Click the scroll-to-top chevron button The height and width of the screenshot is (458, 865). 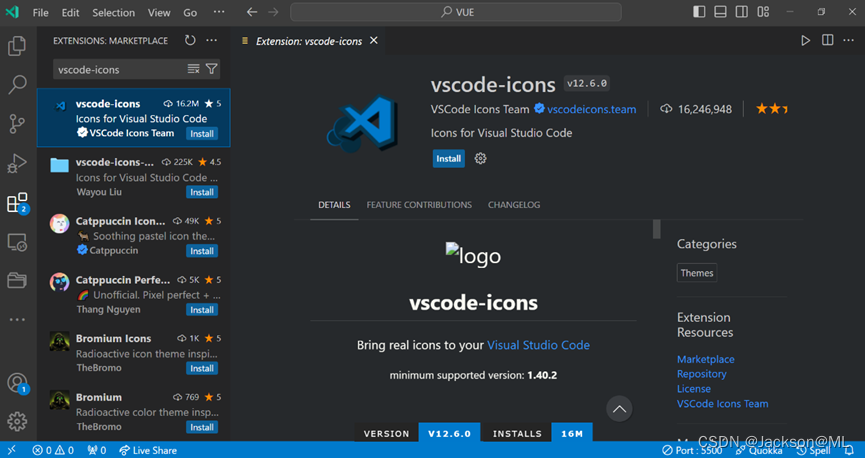(619, 409)
